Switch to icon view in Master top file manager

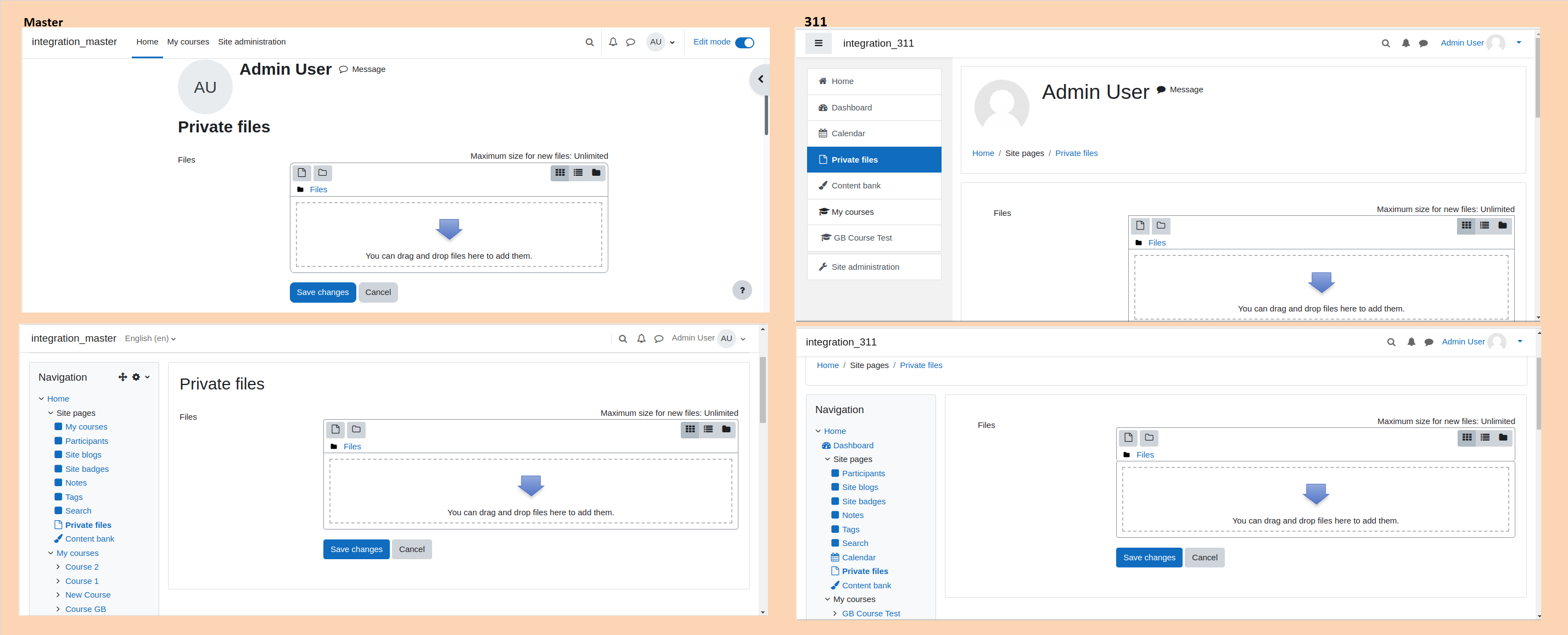pyautogui.click(x=560, y=173)
